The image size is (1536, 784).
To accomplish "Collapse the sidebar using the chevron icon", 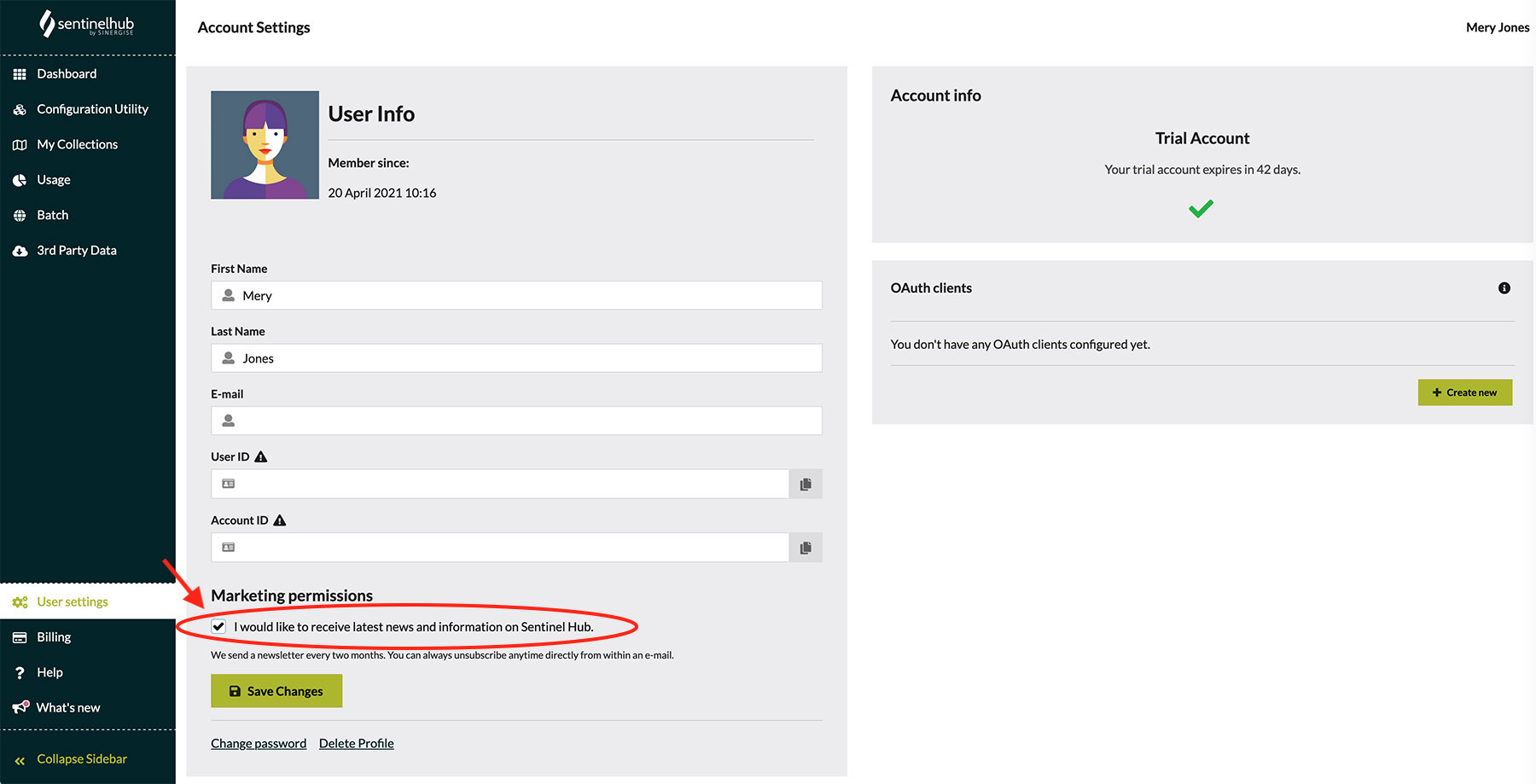I will point(20,760).
